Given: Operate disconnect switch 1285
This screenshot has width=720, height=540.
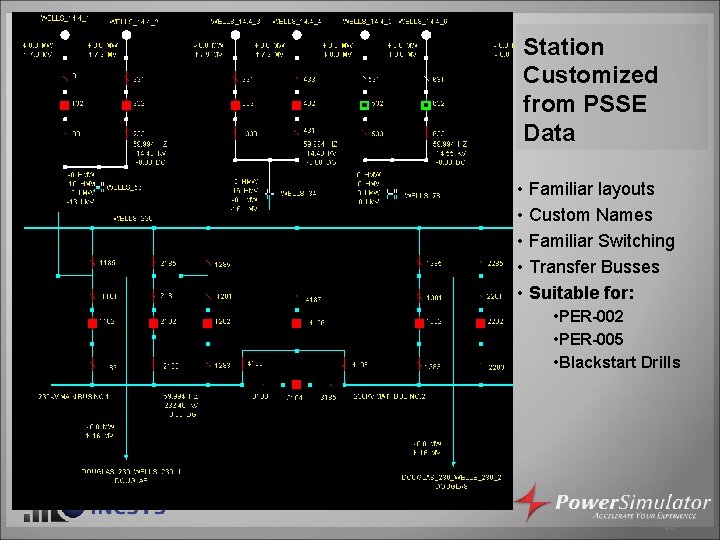Looking at the screenshot, I should [208, 263].
